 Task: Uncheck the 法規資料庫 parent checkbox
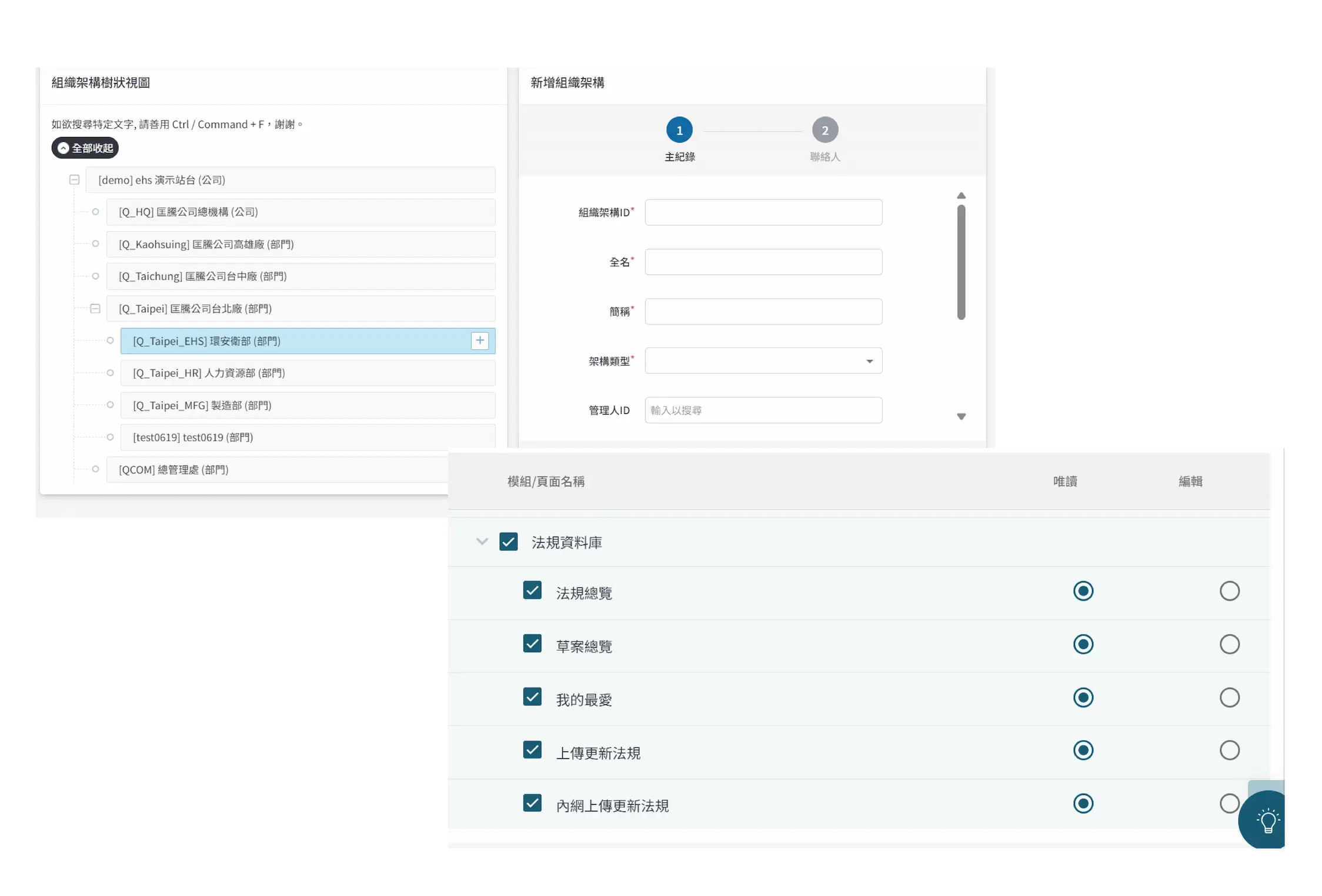pos(509,541)
